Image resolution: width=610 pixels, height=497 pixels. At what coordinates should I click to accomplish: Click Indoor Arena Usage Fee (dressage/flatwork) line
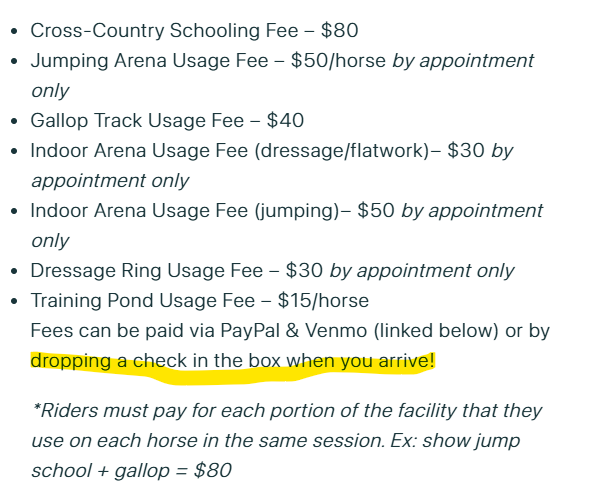click(272, 165)
